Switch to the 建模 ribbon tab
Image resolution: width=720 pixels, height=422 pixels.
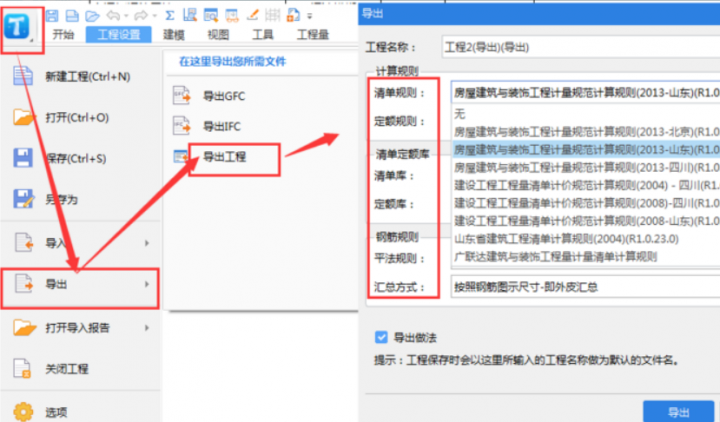174,34
